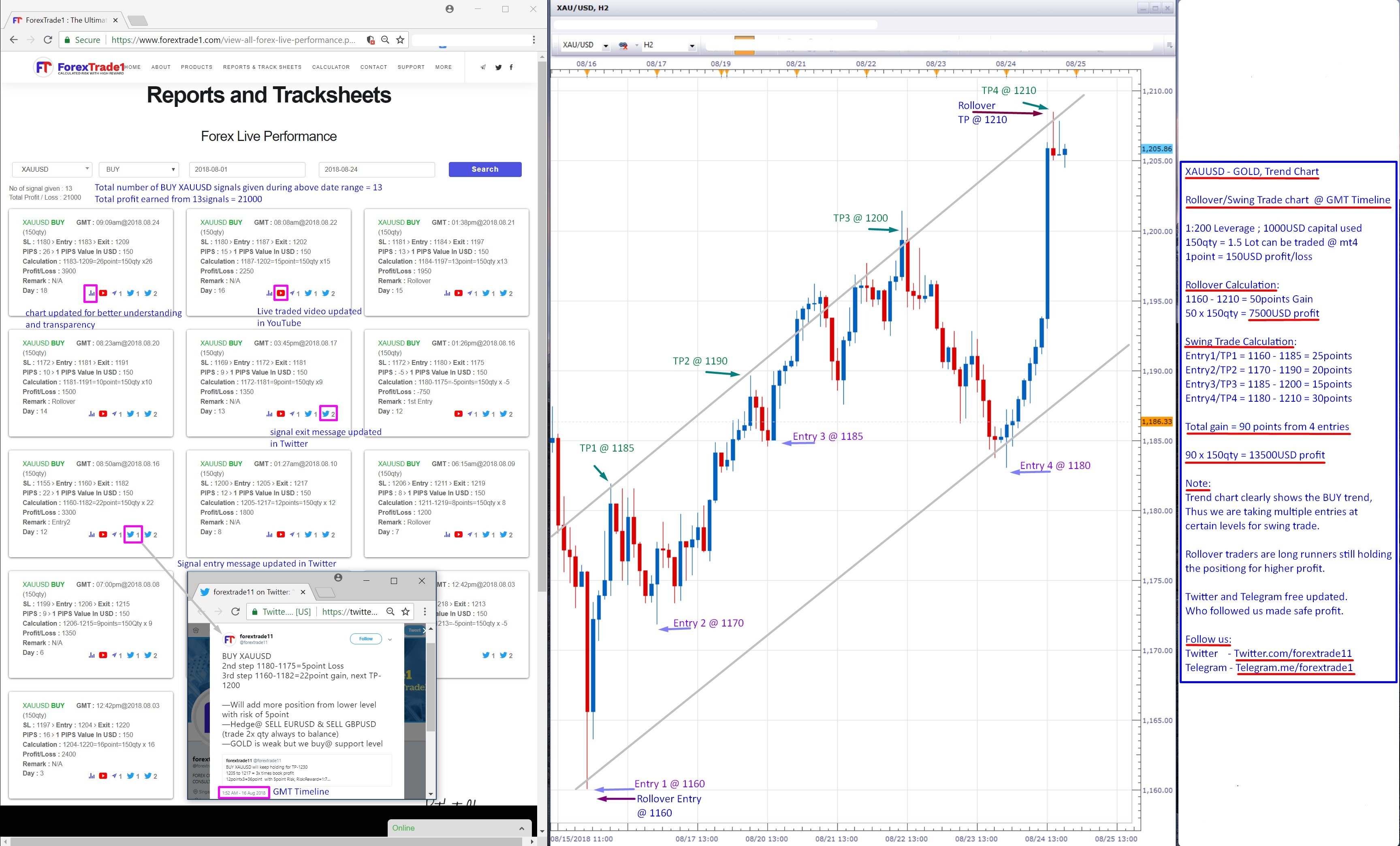The width and height of the screenshot is (1400, 846).
Task: Open chart icon on 2018.08.08 signal card
Action: click(92, 655)
